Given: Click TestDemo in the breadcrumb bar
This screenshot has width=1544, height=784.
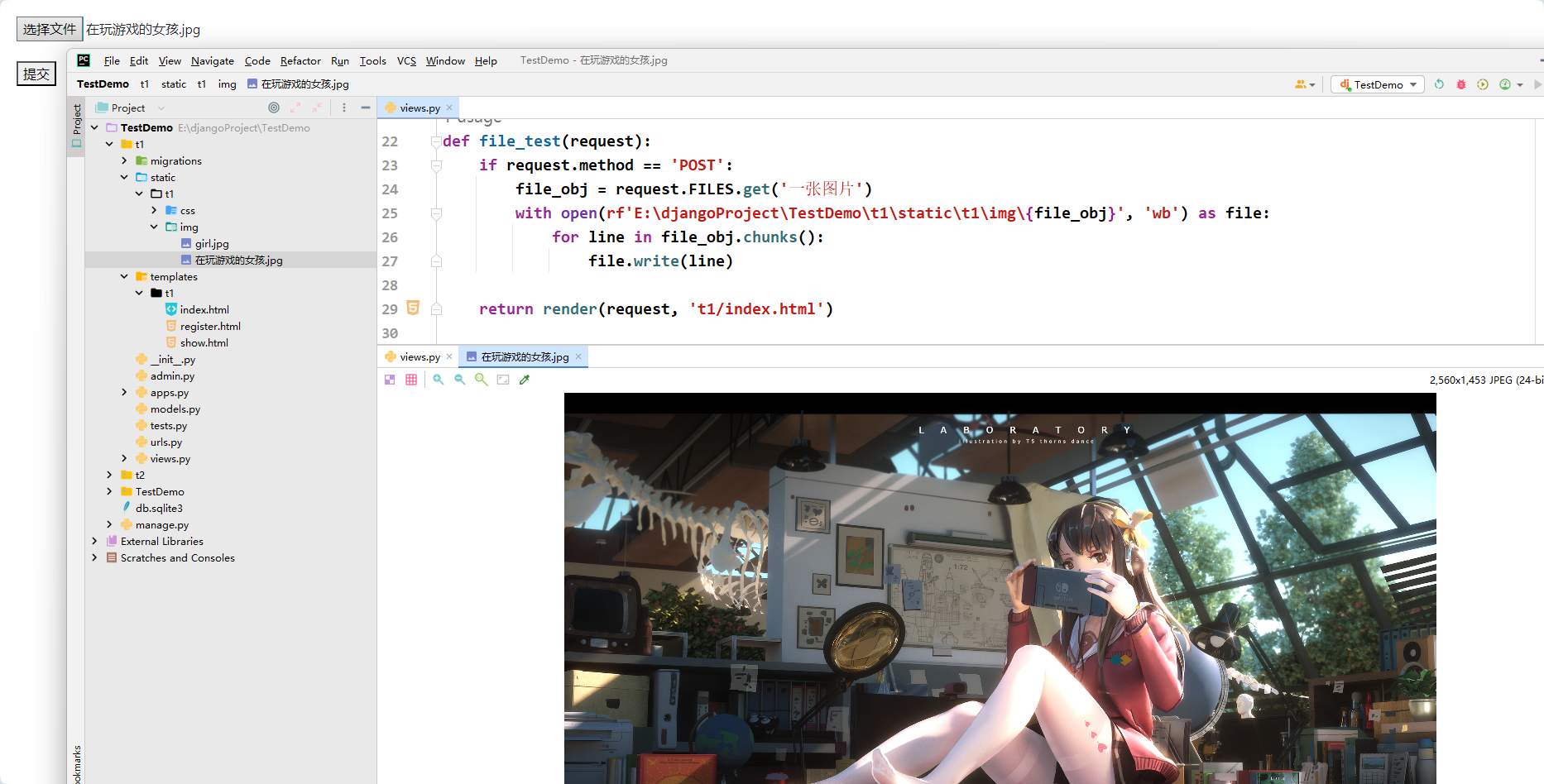Looking at the screenshot, I should (103, 84).
